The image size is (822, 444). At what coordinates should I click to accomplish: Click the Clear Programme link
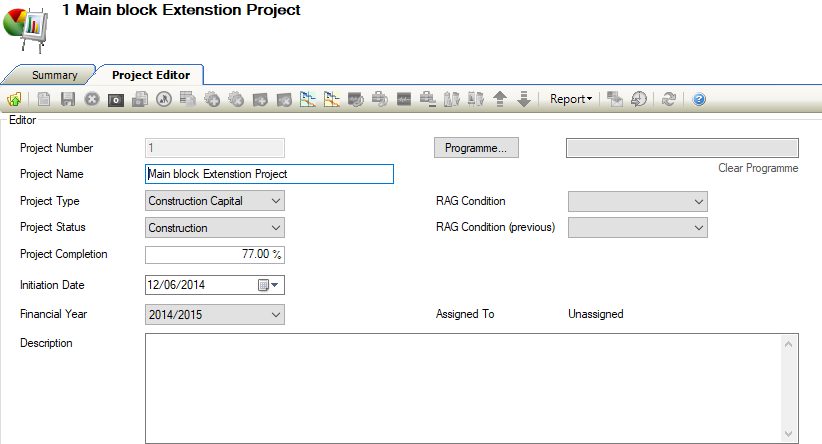coord(757,168)
